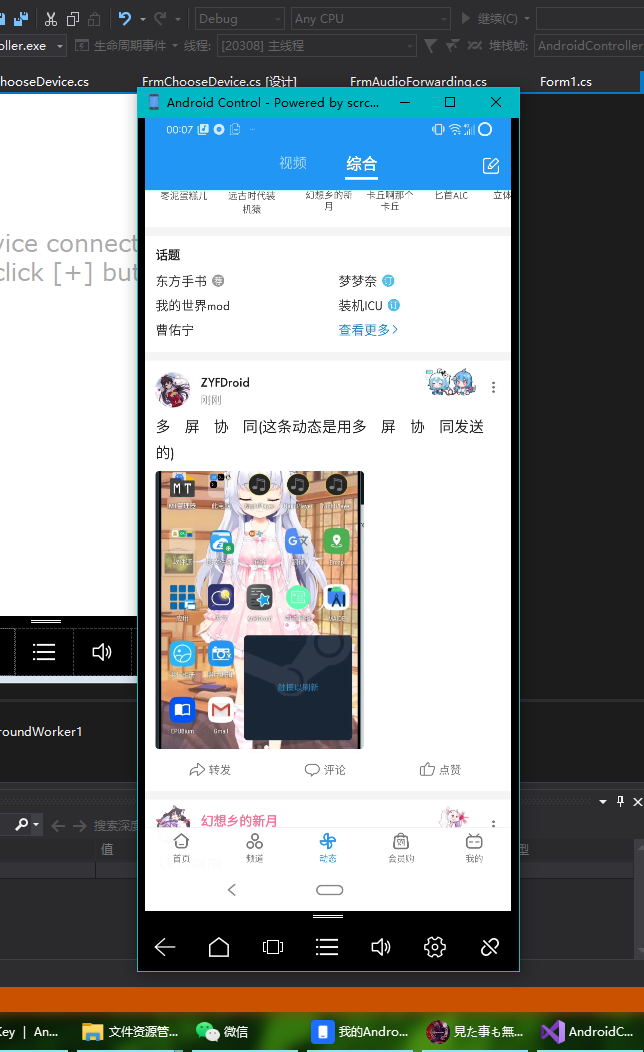Viewport: 644px width, 1052px height.
Task: Open 我的Andro... app from the taskbar
Action: (360, 1032)
